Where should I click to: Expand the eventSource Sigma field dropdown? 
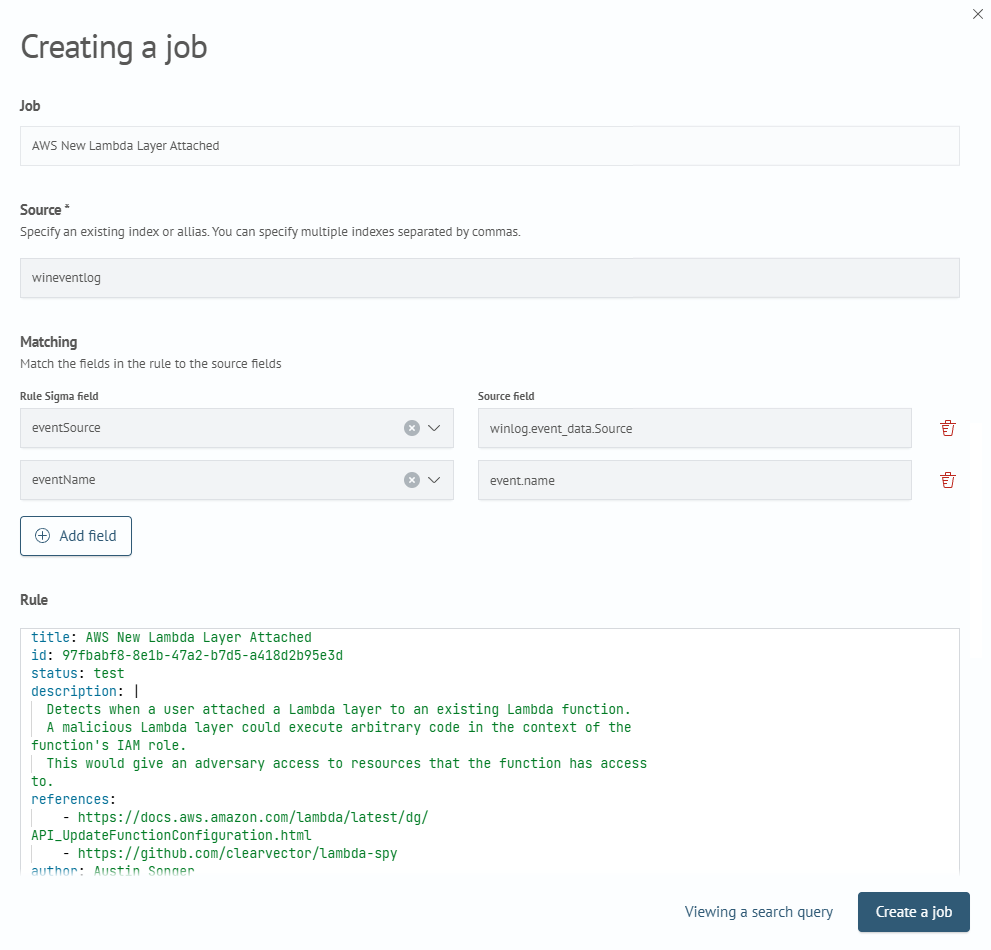[x=434, y=428]
